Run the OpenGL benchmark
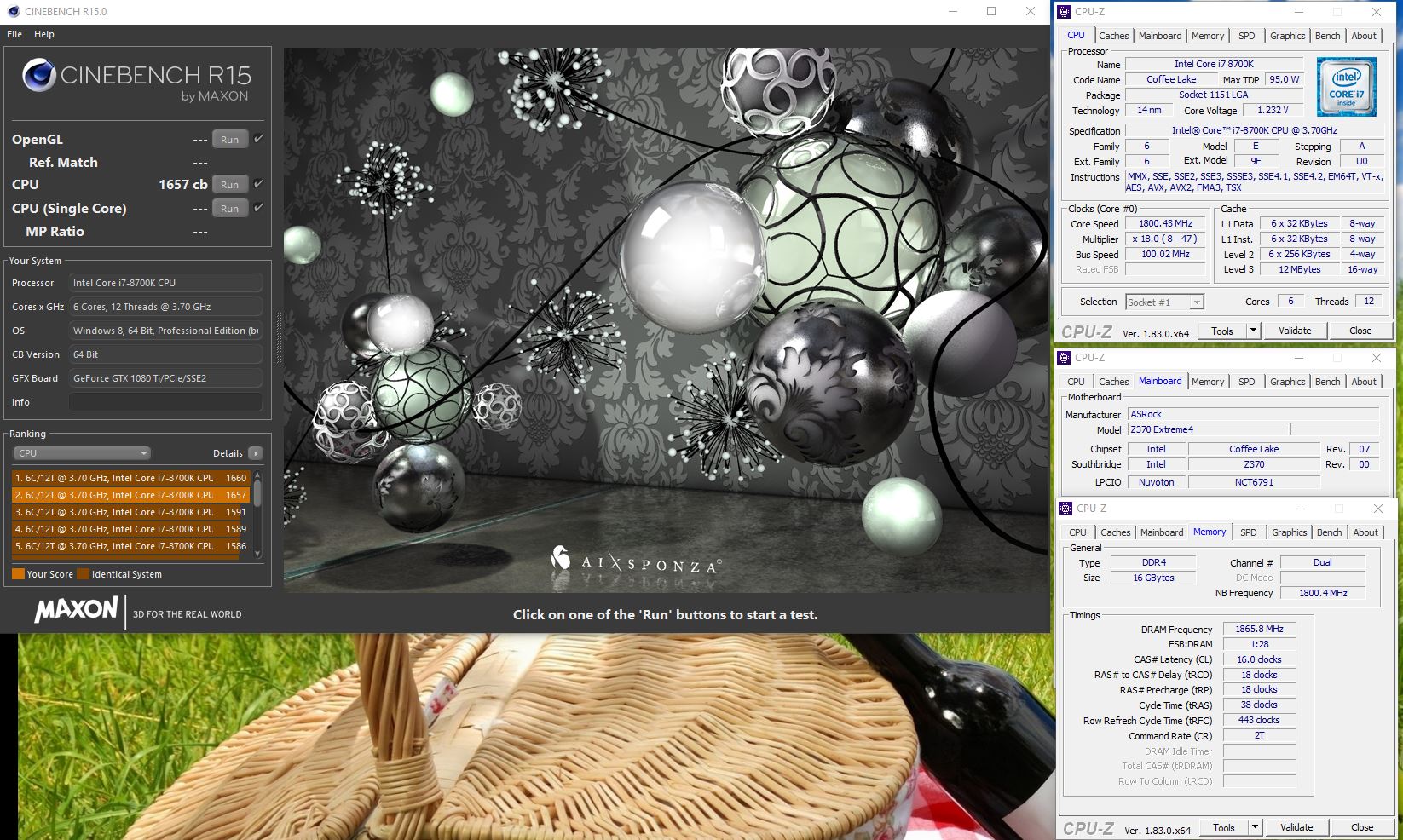The height and width of the screenshot is (840, 1403). (229, 140)
